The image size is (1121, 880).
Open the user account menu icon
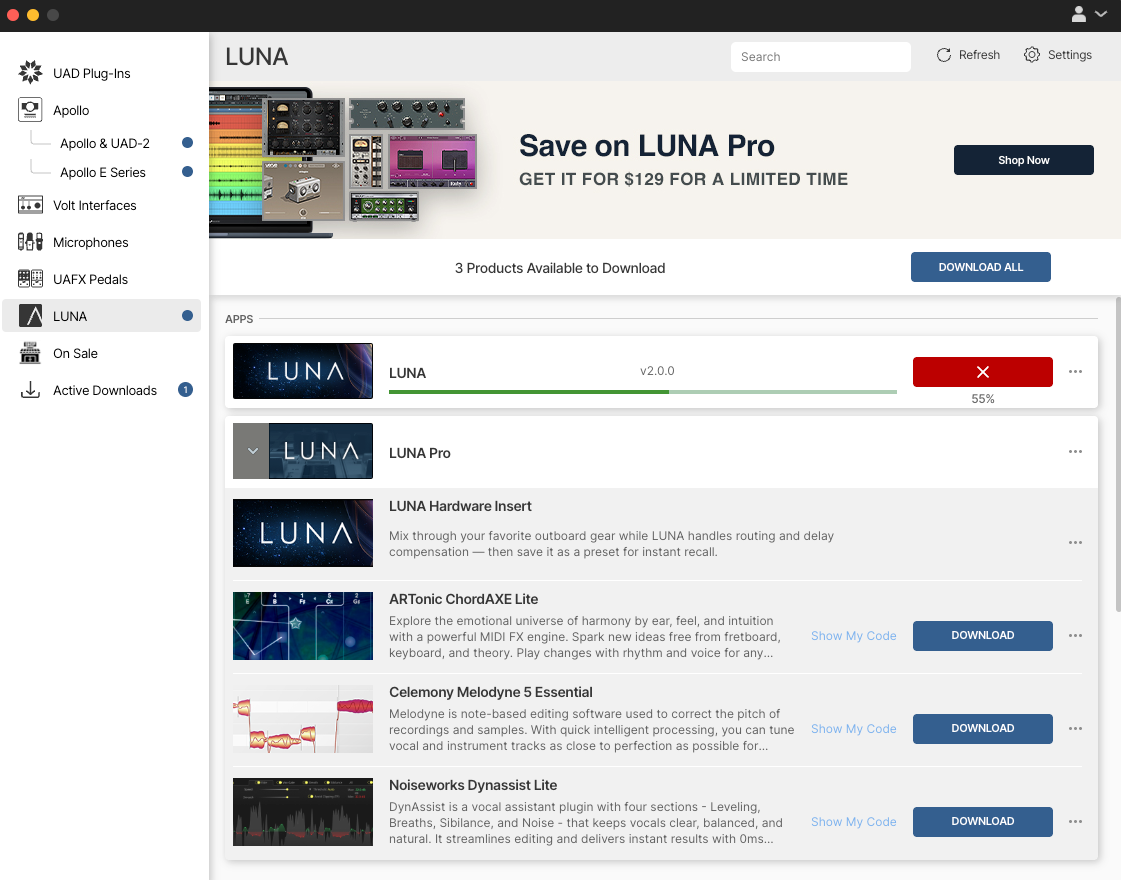coord(1079,14)
